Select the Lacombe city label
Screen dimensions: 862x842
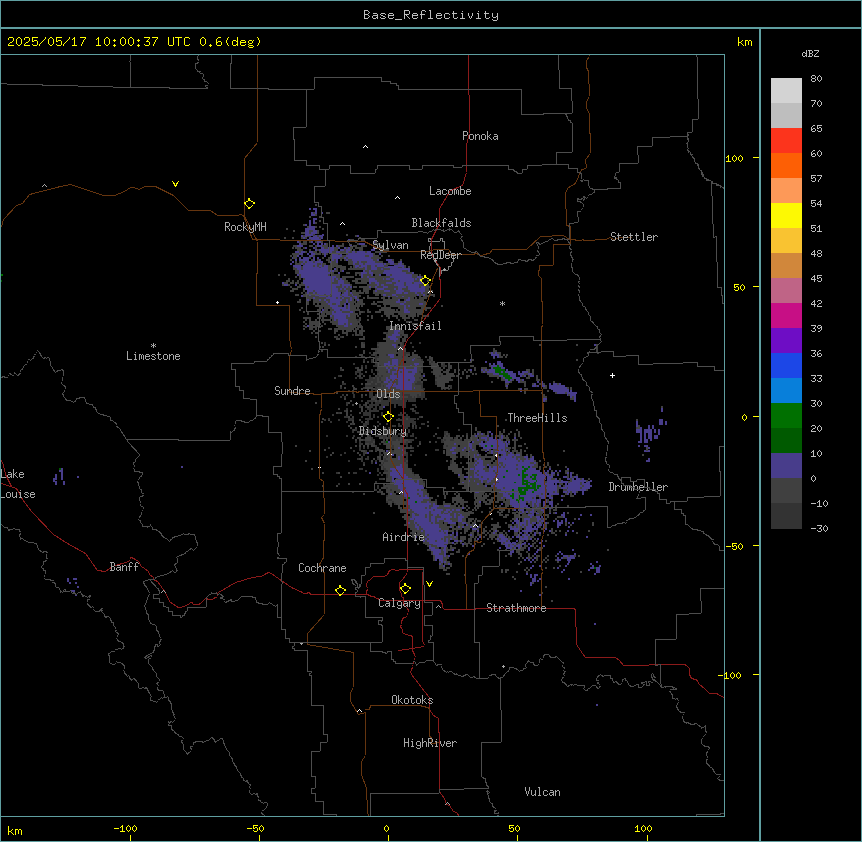(450, 191)
